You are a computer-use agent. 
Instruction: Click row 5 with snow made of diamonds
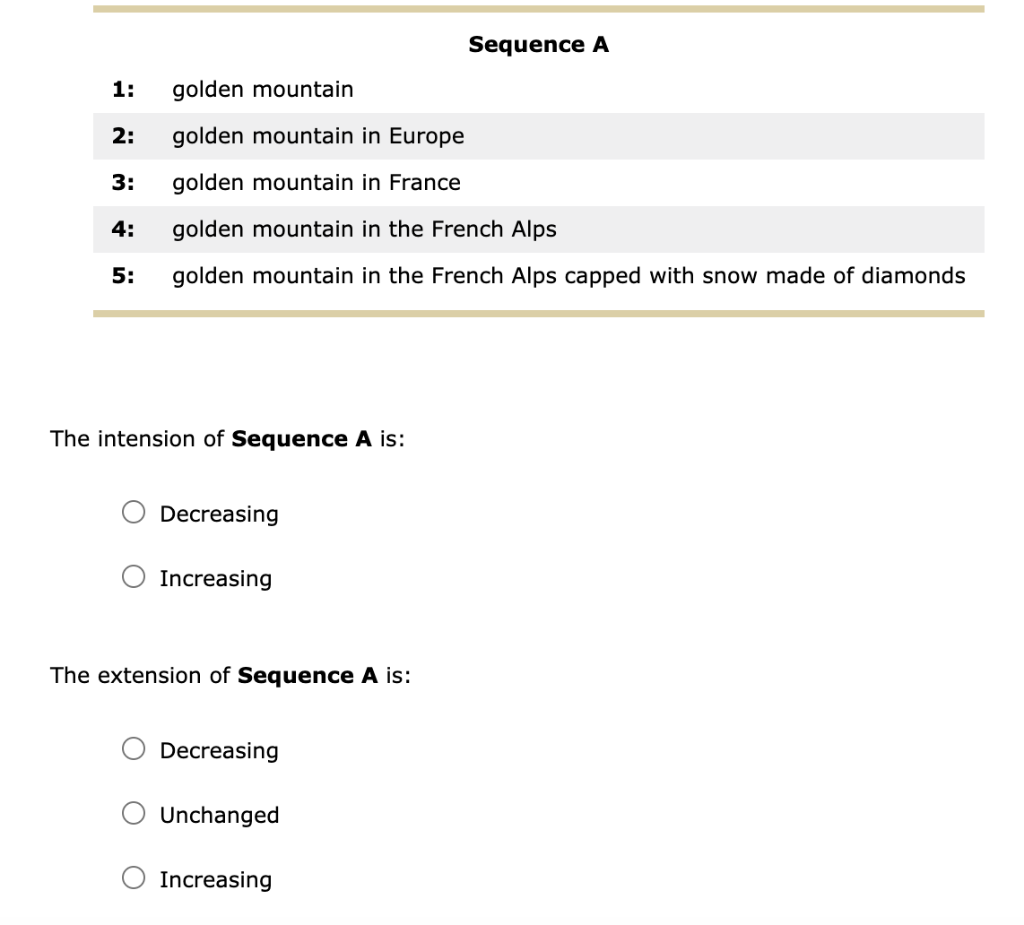click(x=569, y=276)
